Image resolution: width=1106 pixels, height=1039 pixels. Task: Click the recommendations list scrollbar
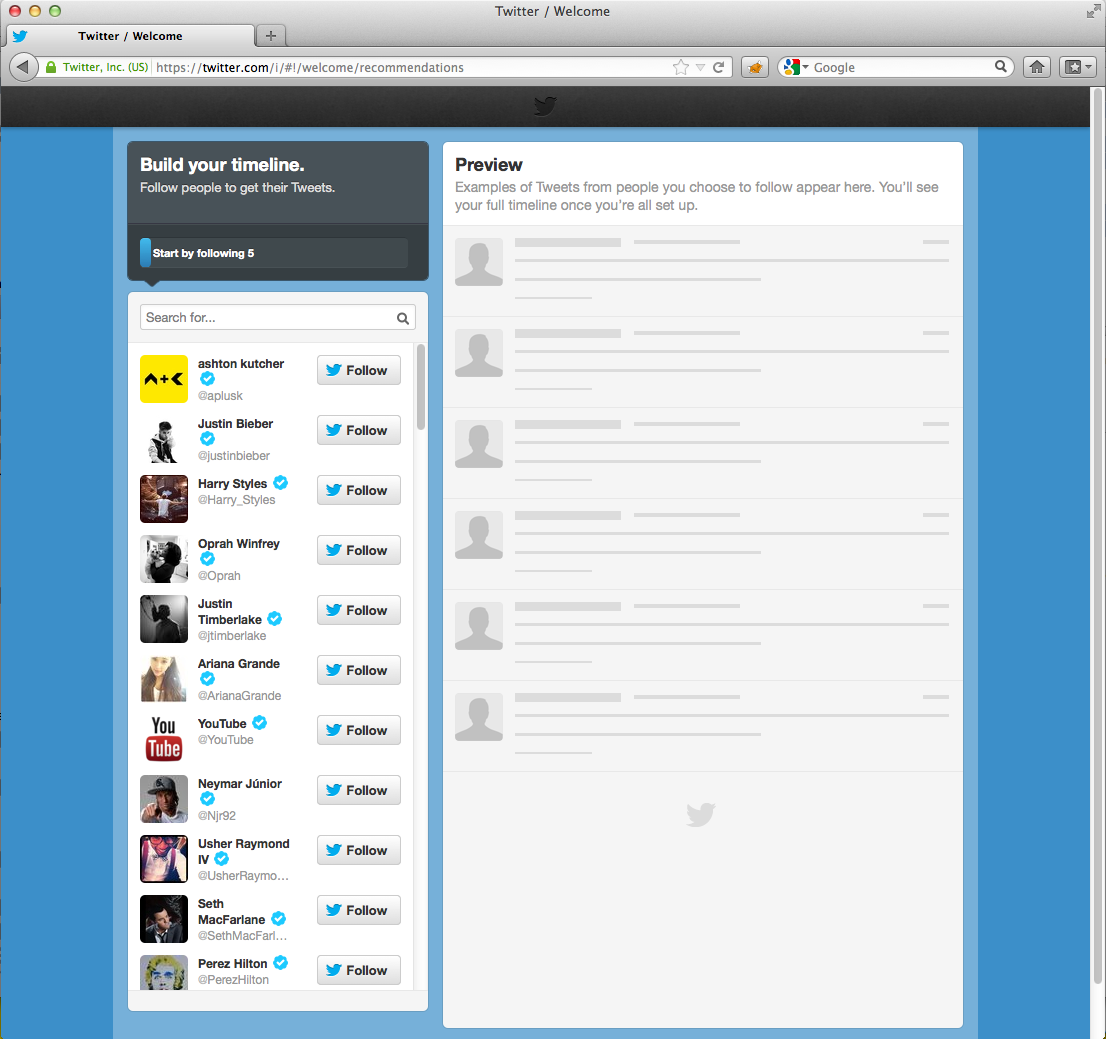(x=421, y=387)
